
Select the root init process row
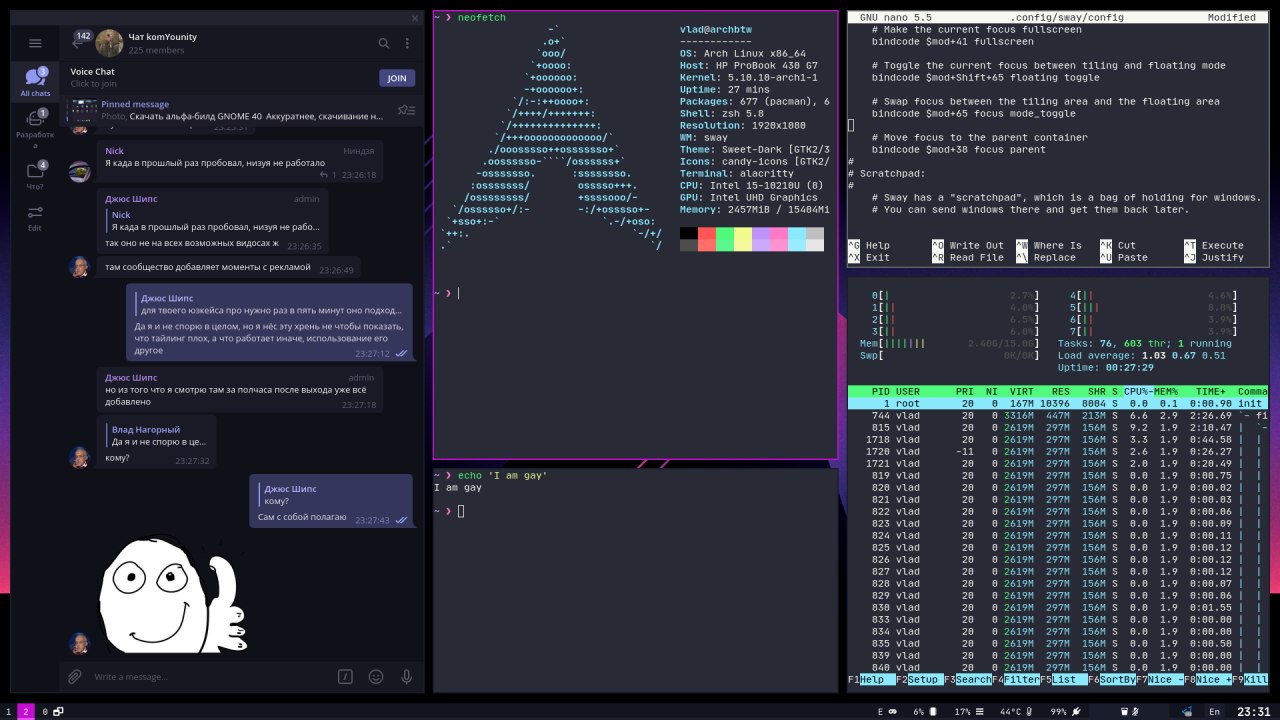(1058, 403)
